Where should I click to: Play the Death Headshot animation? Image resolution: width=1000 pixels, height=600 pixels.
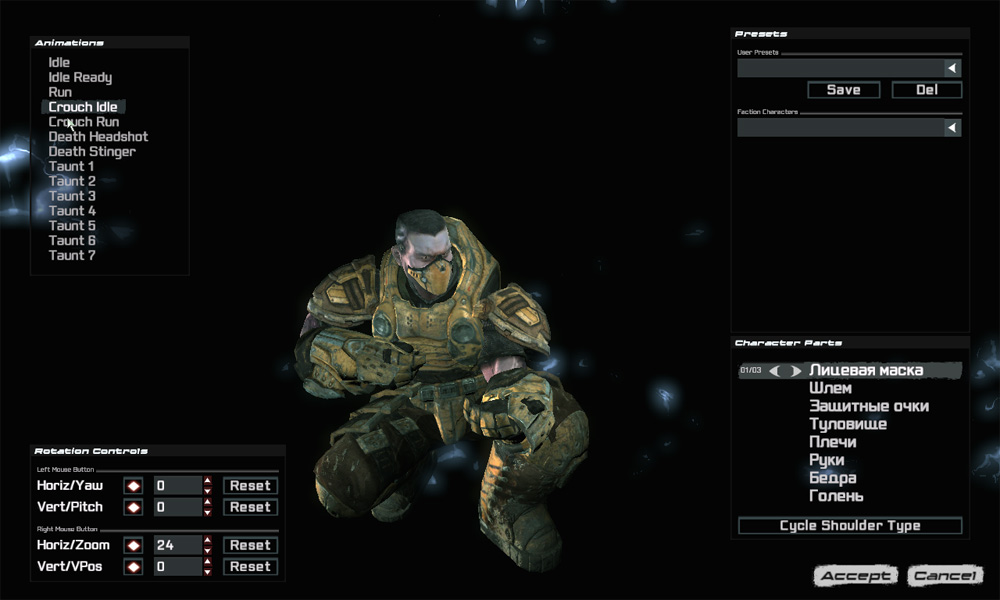[98, 136]
